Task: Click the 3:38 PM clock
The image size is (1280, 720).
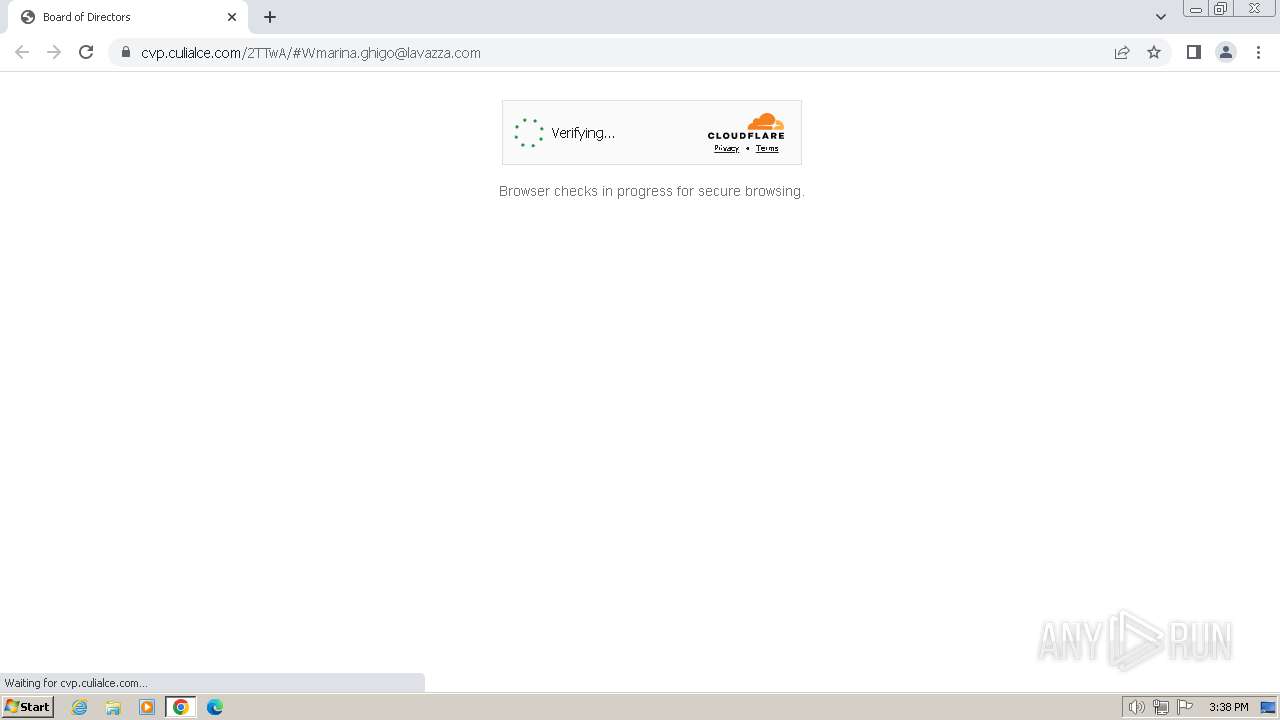Action: pos(1228,707)
